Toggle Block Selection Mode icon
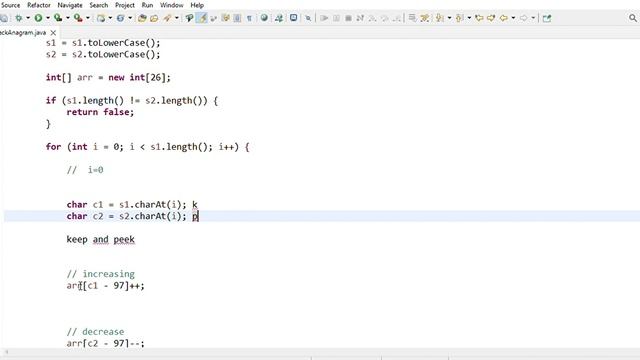Screen dimensions: 640x360 tap(237, 18)
